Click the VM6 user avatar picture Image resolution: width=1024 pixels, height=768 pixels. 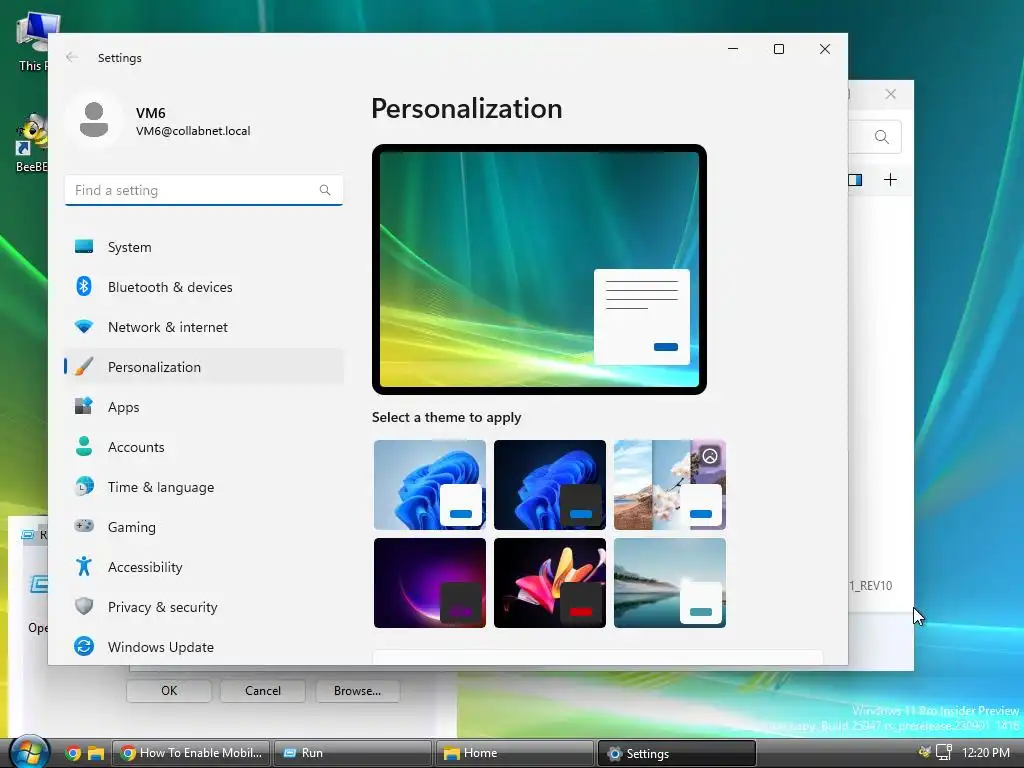(x=94, y=120)
